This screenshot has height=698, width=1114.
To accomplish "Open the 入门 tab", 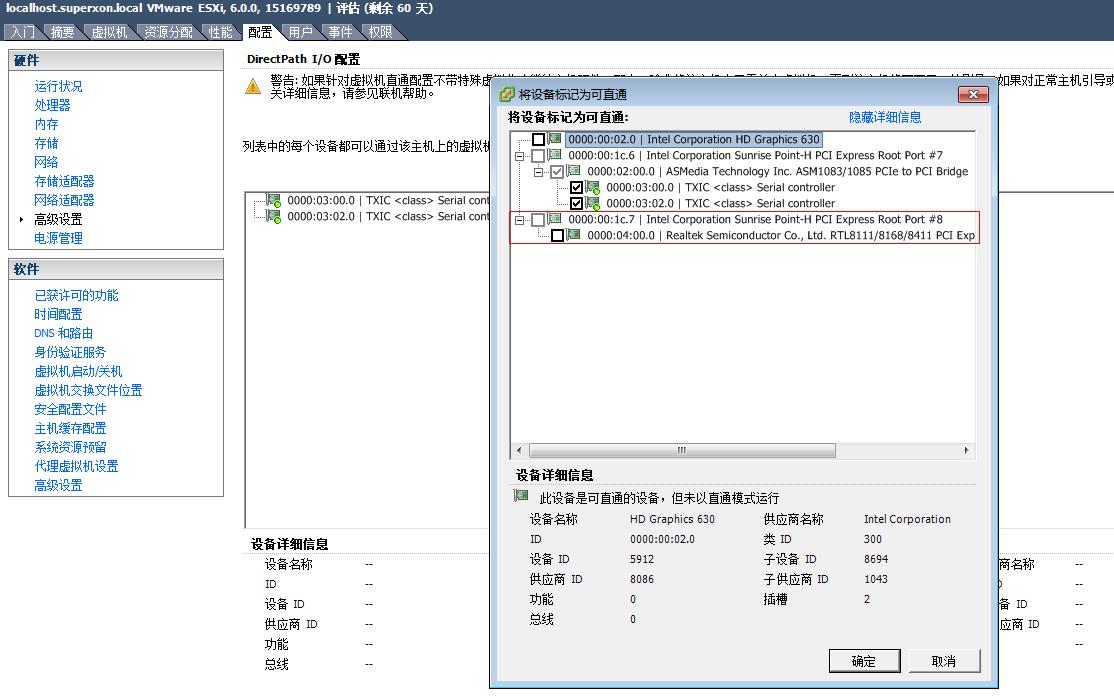I will coord(23,32).
